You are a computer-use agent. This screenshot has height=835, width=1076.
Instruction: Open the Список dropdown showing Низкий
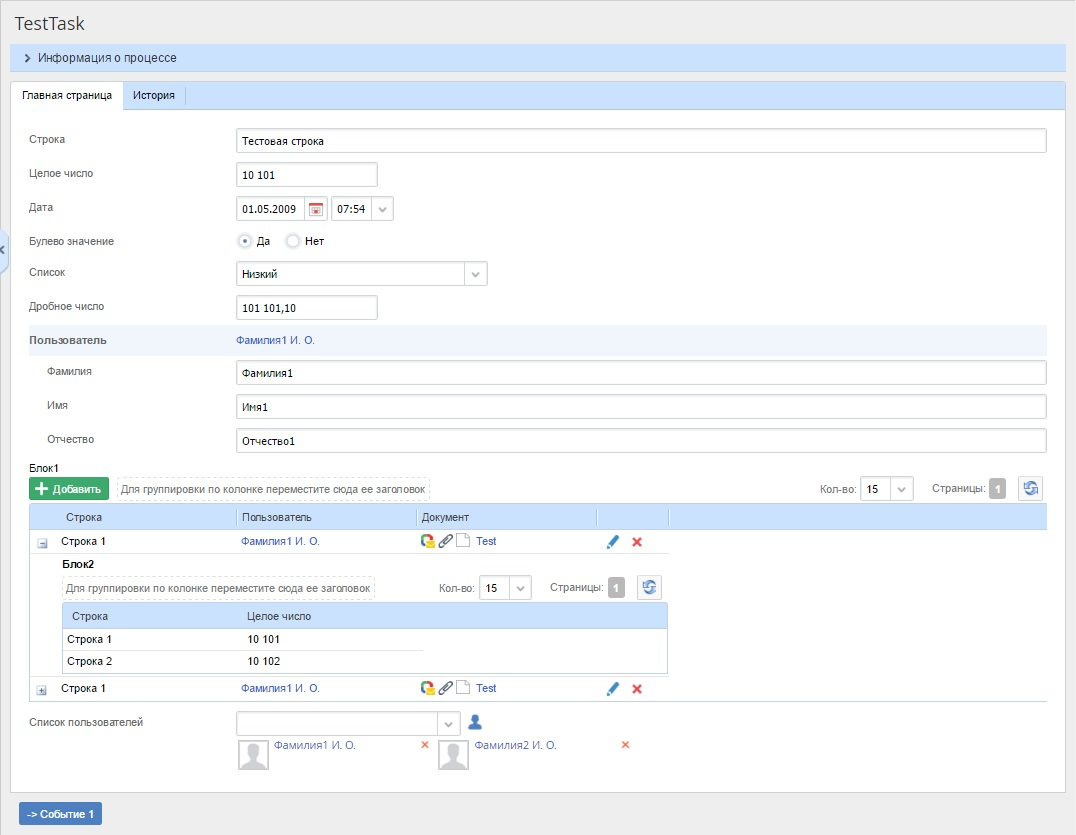[x=475, y=274]
